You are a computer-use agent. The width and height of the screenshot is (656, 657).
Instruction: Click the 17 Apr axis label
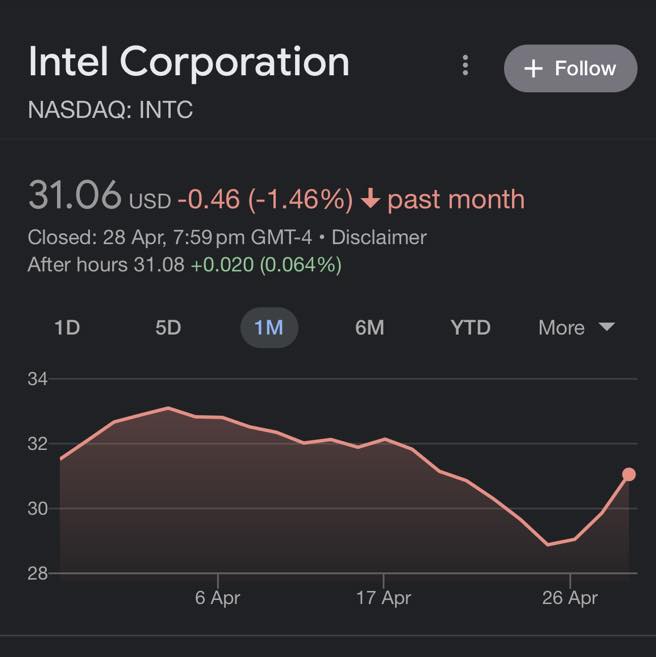[384, 598]
